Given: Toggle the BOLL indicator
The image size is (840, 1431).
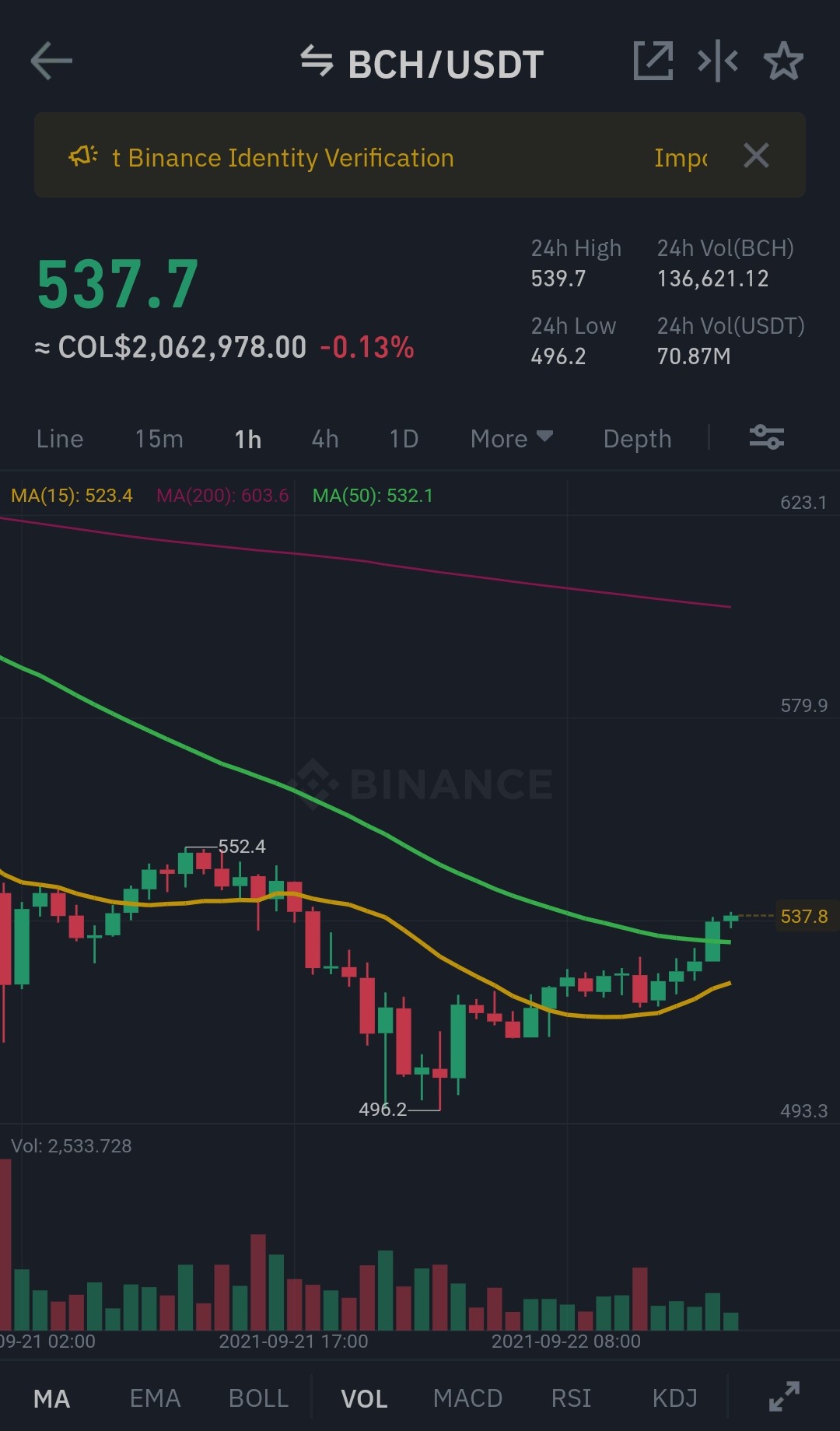Looking at the screenshot, I should (x=258, y=1398).
